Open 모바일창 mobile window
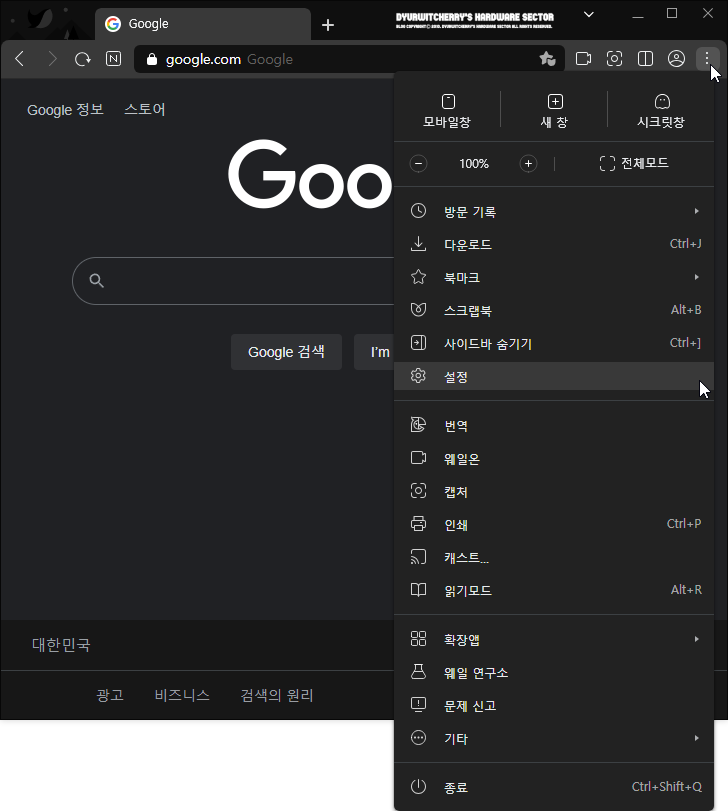The width and height of the screenshot is (728, 811). [x=447, y=111]
